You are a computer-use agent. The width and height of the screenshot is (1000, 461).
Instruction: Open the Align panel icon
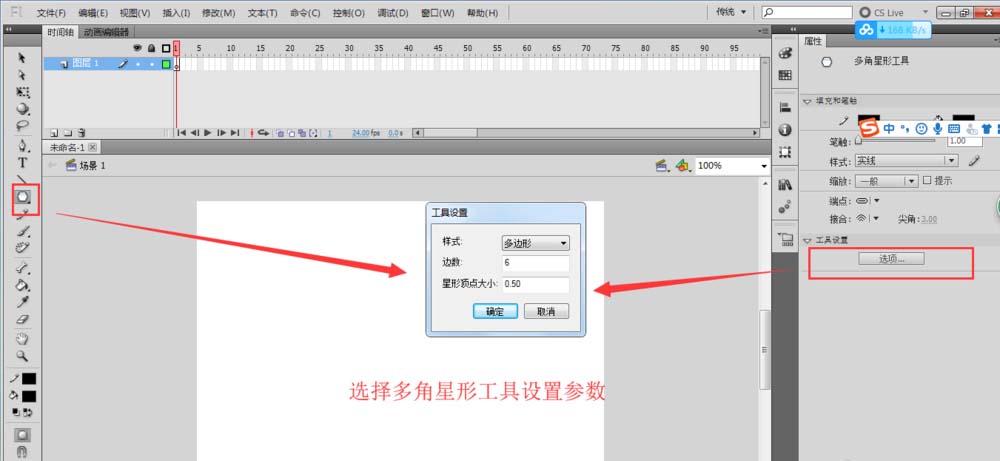785,108
